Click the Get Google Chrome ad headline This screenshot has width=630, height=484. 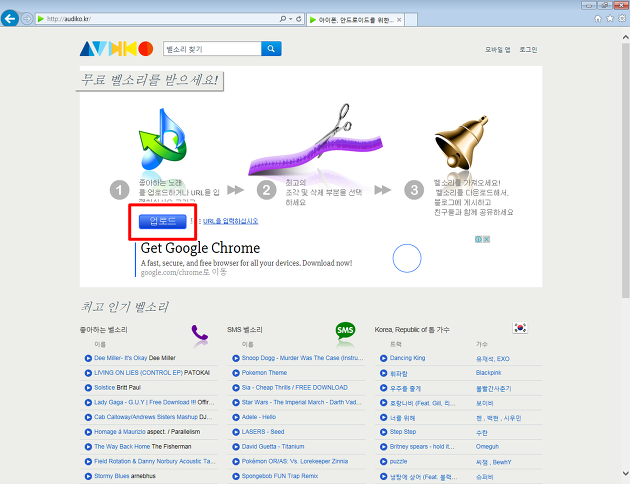coord(200,248)
